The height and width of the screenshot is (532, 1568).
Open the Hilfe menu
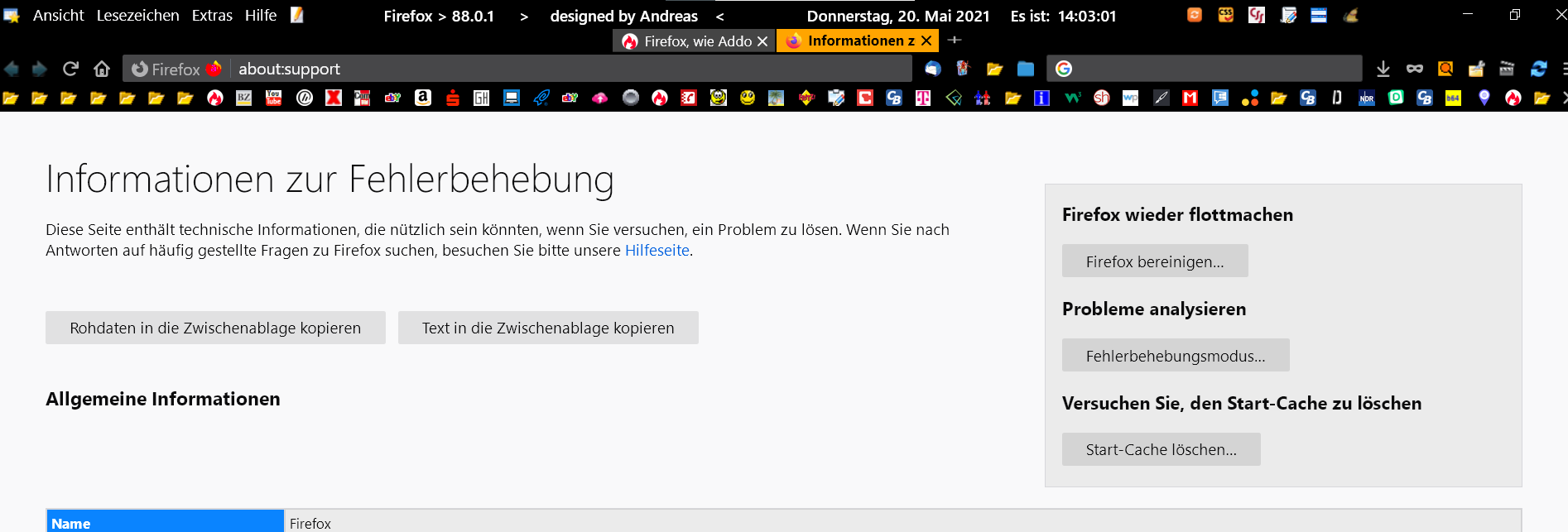tap(261, 15)
